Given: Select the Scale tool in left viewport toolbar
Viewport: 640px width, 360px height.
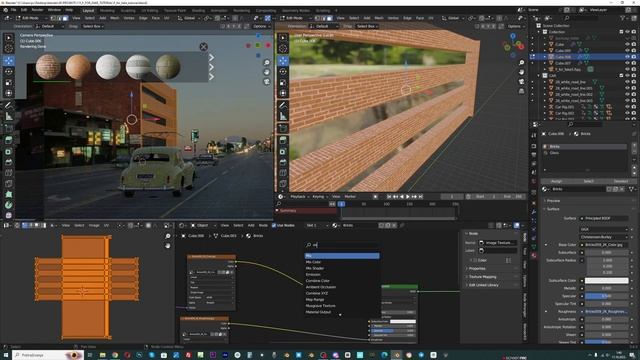Looking at the screenshot, I should tap(9, 82).
